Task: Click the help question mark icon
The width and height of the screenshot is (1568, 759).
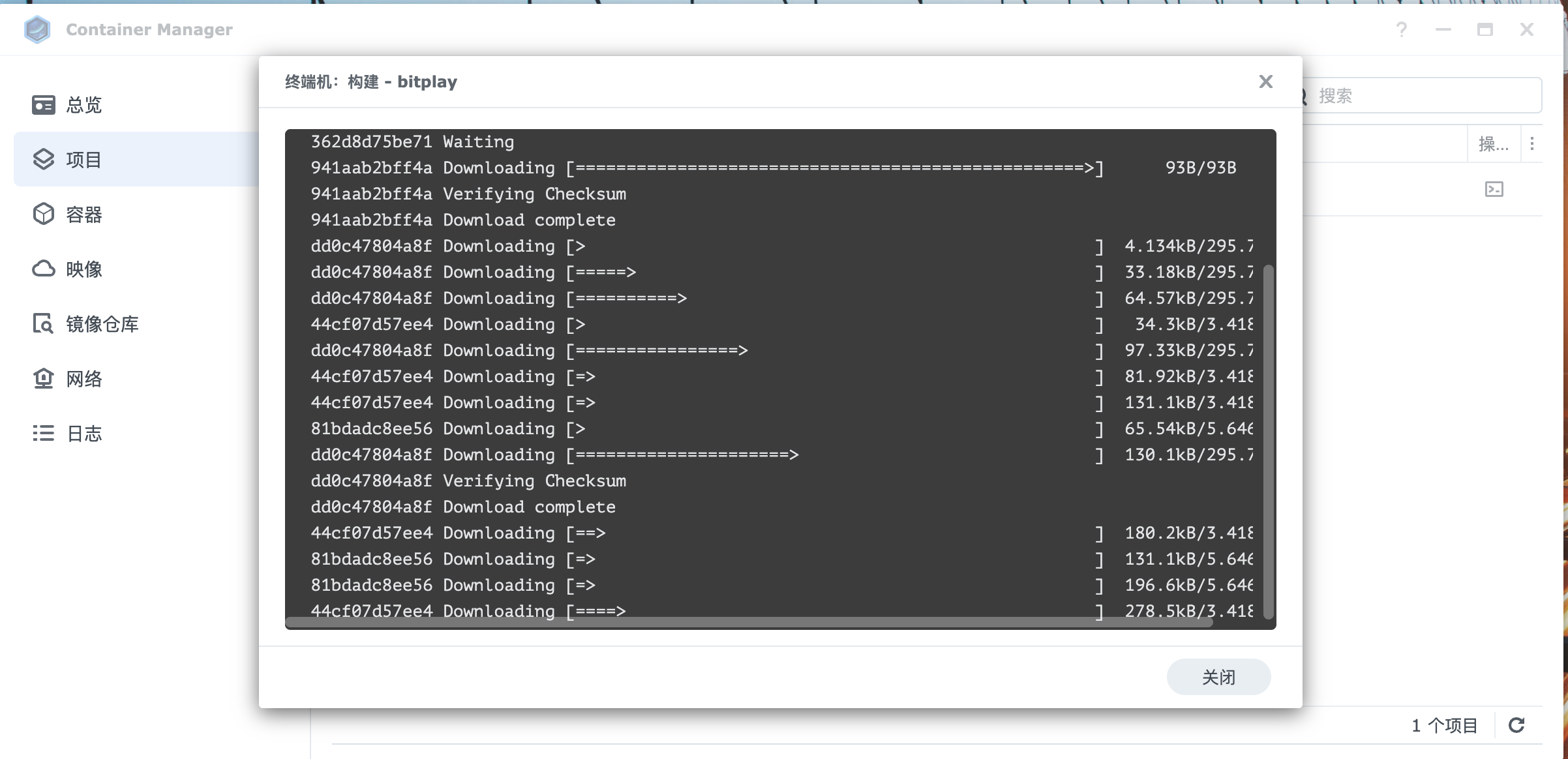Action: click(1401, 29)
